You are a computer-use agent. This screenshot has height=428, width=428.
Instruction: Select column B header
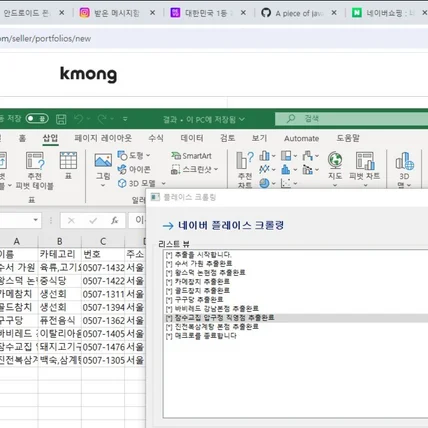coord(60,241)
